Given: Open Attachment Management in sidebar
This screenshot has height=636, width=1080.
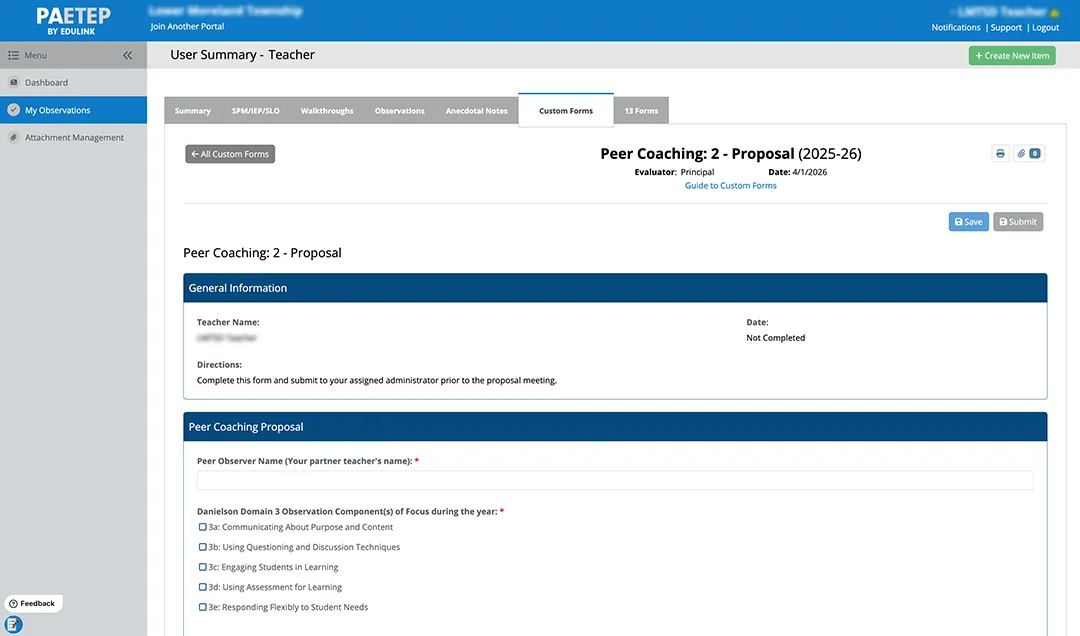Looking at the screenshot, I should tap(74, 138).
